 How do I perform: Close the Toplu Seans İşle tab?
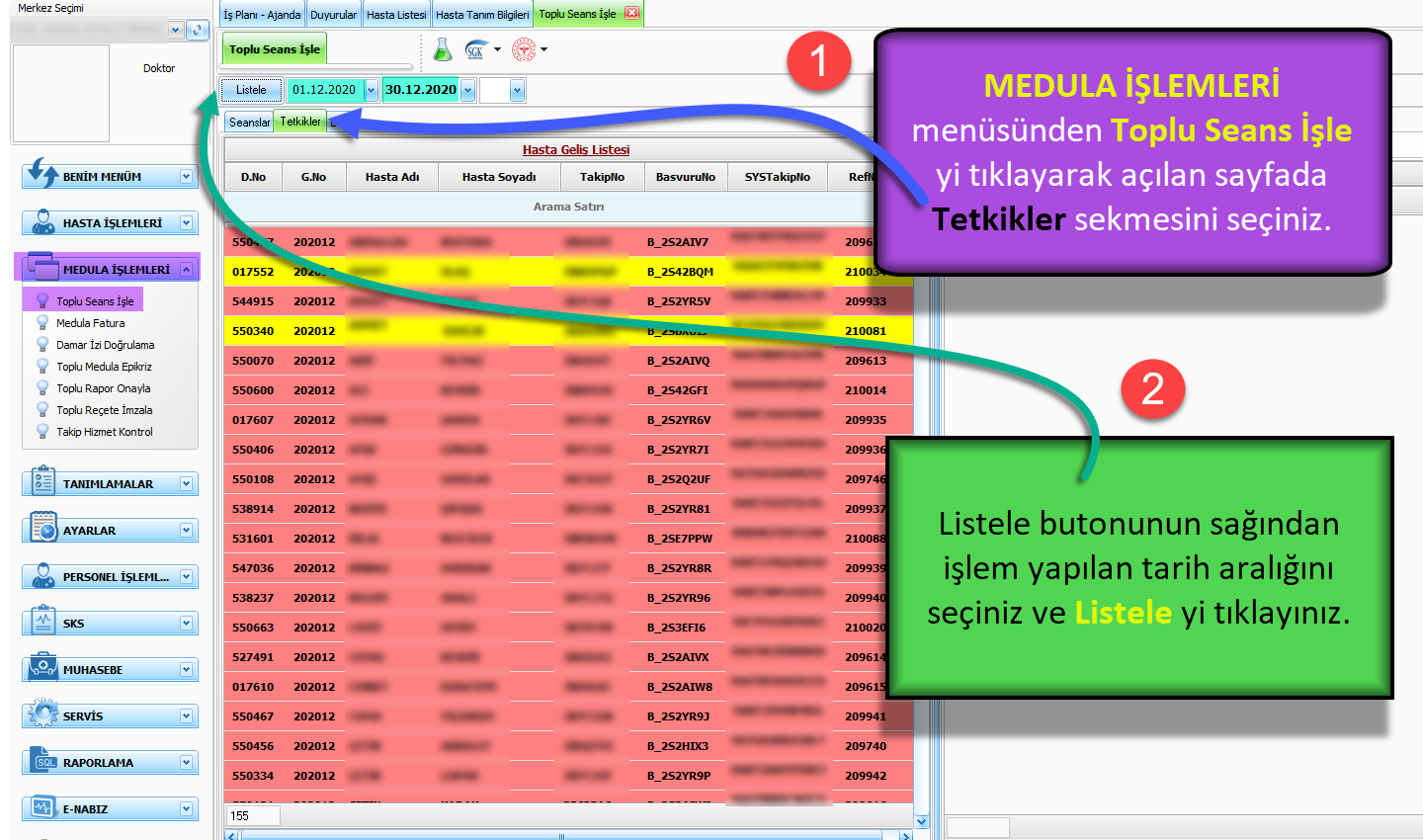click(631, 13)
